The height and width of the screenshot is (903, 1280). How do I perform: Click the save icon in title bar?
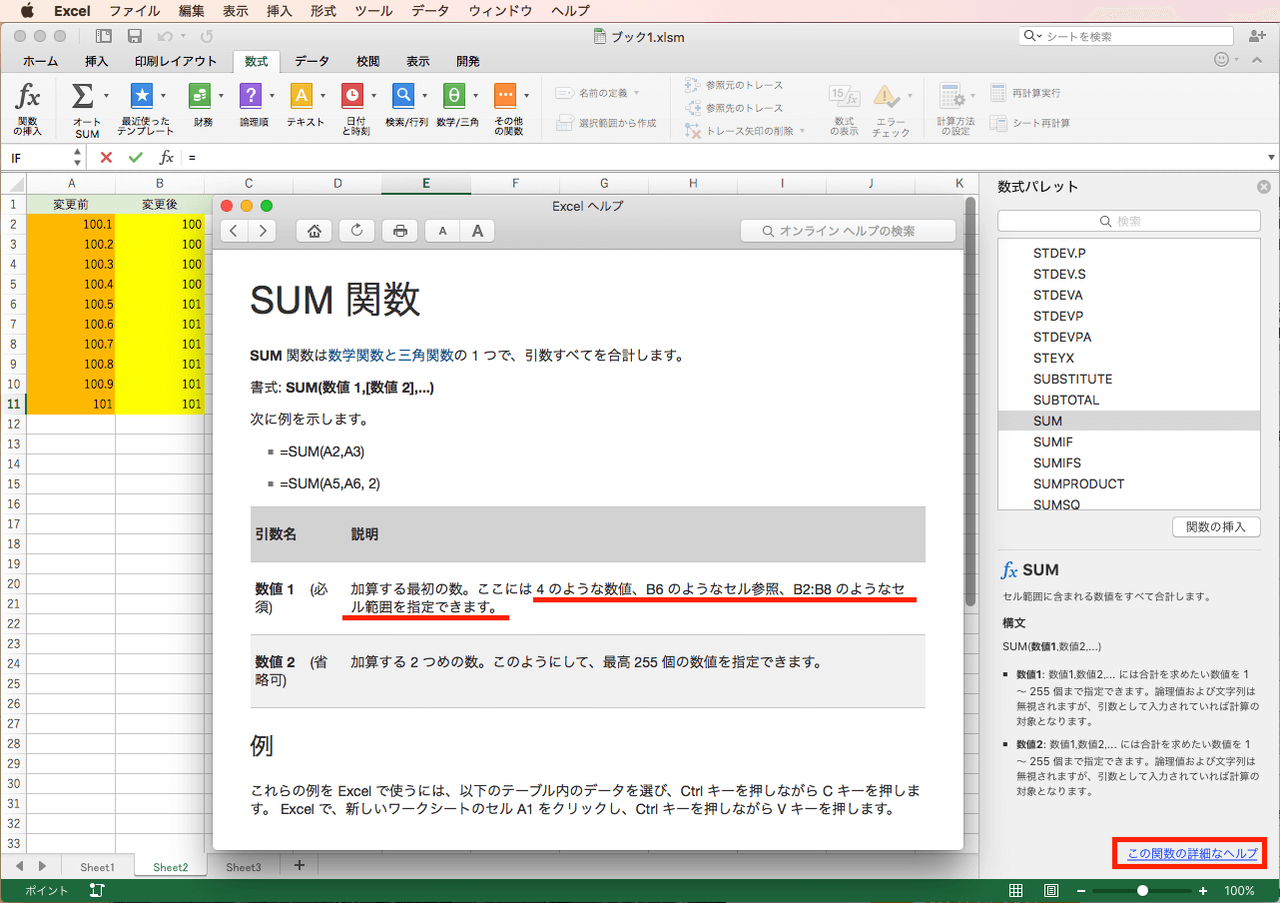(134, 36)
